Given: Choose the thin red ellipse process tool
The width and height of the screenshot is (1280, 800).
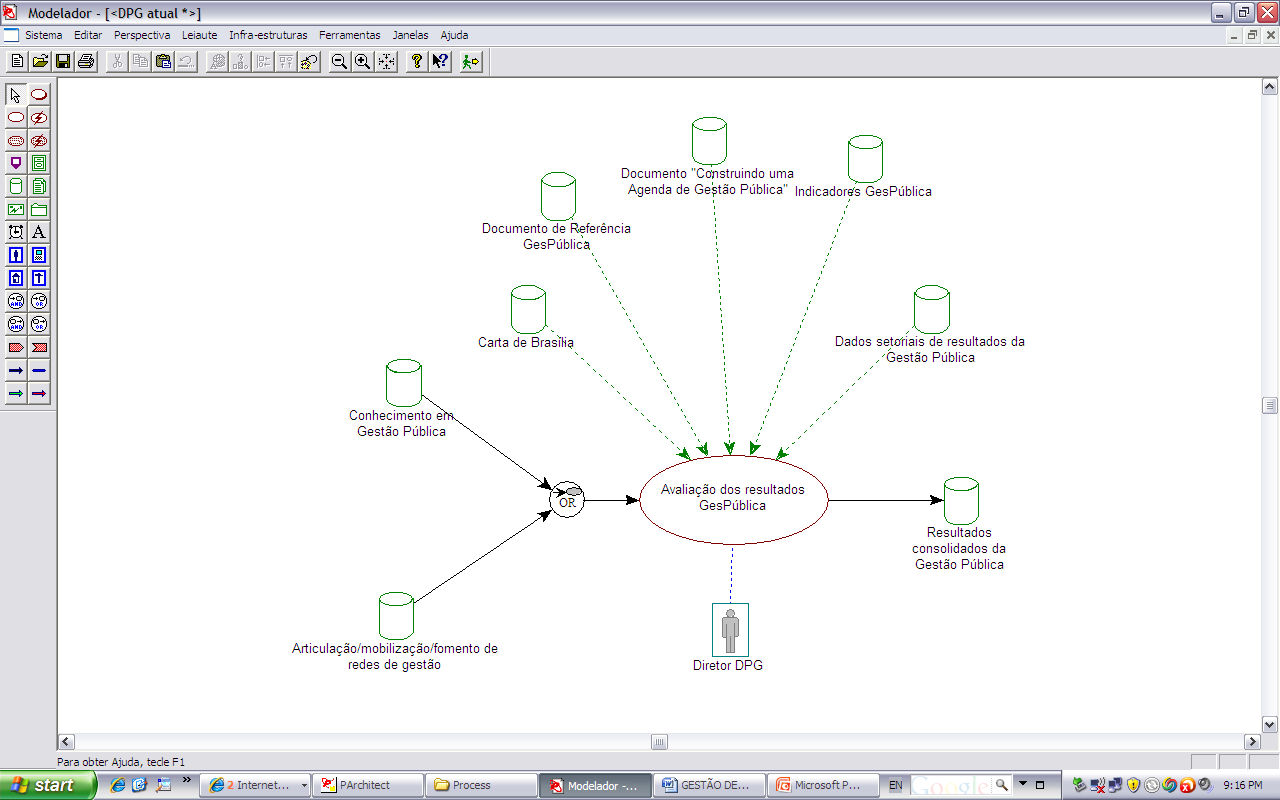Looking at the screenshot, I should 16,118.
